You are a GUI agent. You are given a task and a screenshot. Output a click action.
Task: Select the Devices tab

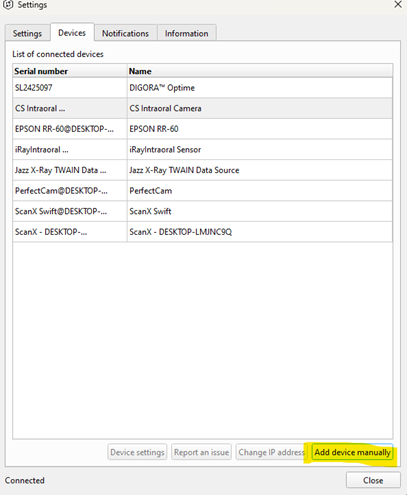pos(72,32)
